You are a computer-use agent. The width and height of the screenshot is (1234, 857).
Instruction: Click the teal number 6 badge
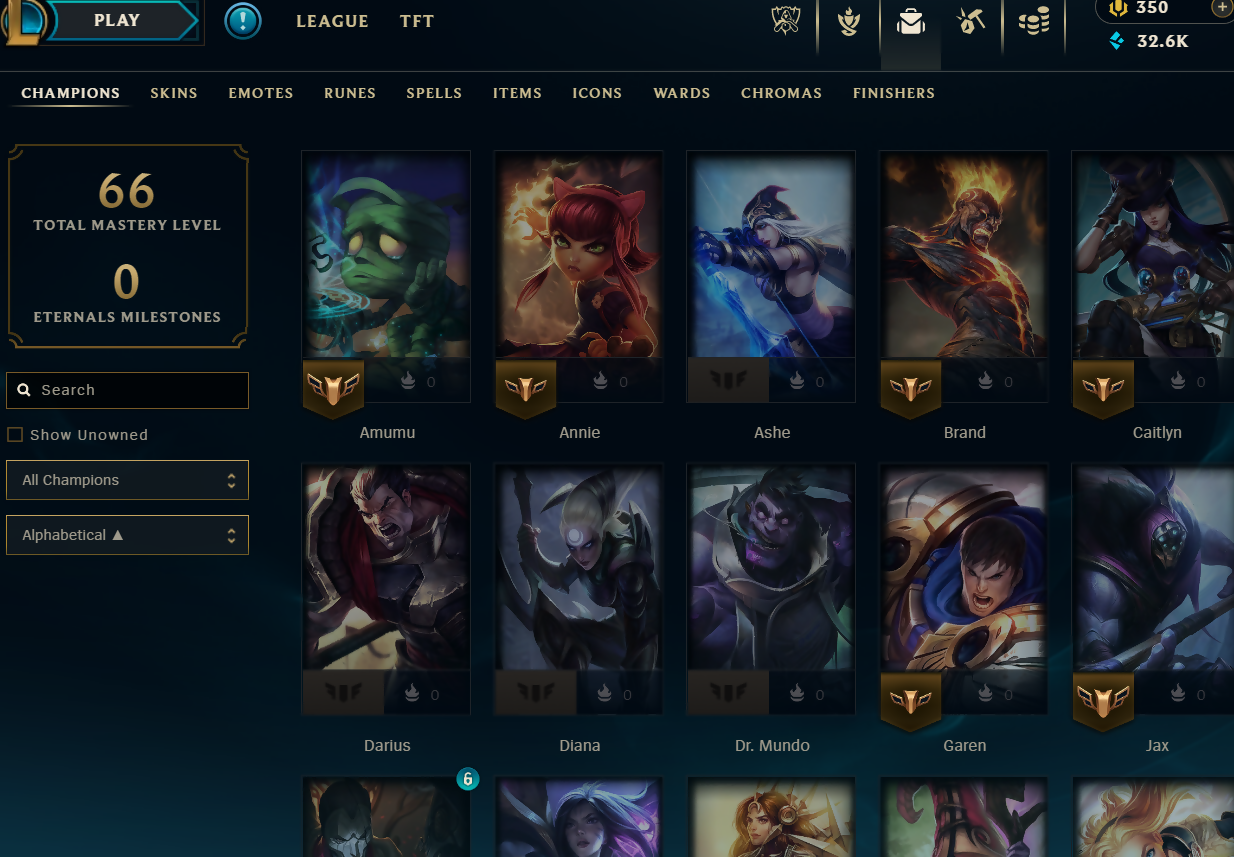pyautogui.click(x=467, y=778)
